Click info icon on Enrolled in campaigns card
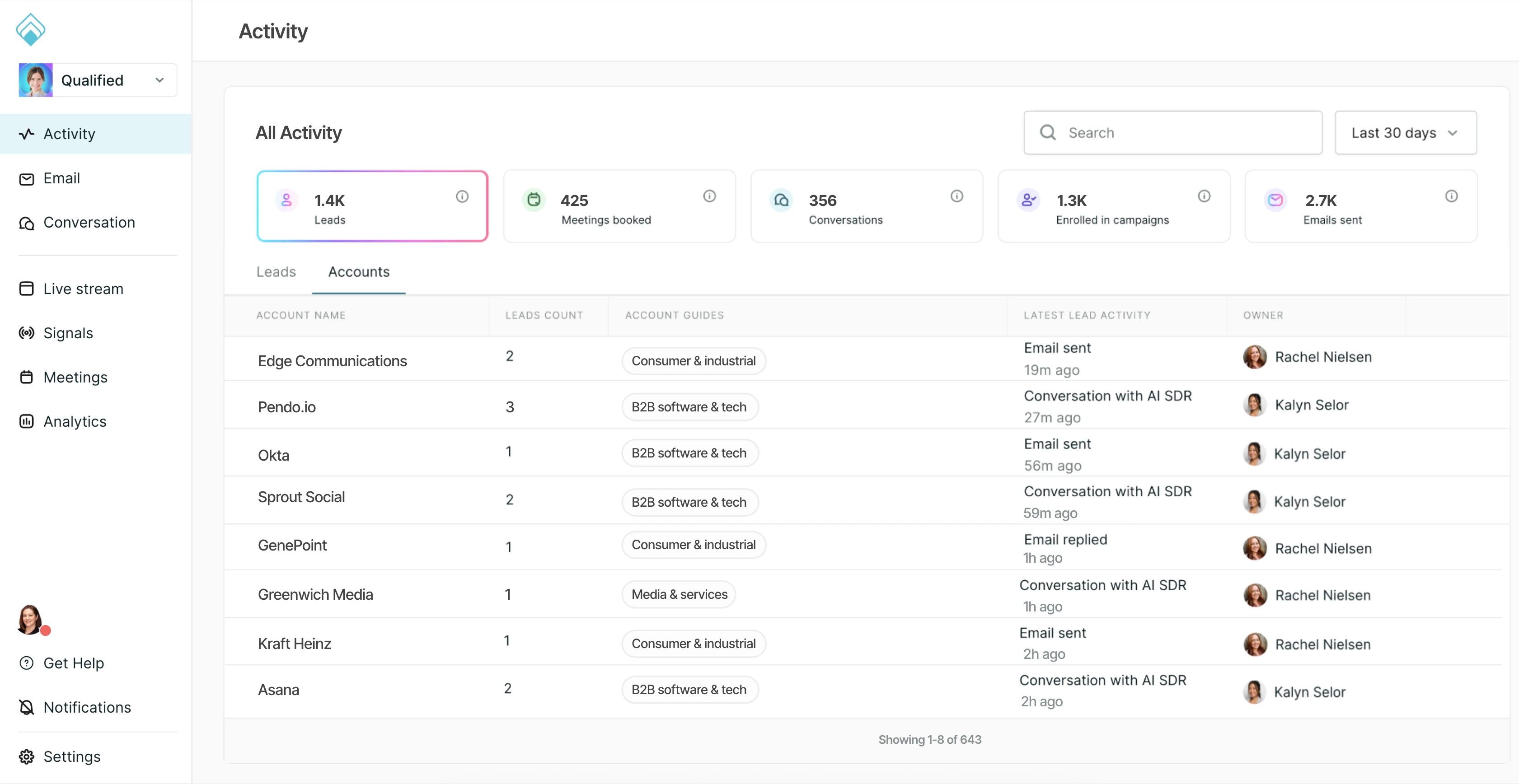1519x784 pixels. pyautogui.click(x=1204, y=196)
